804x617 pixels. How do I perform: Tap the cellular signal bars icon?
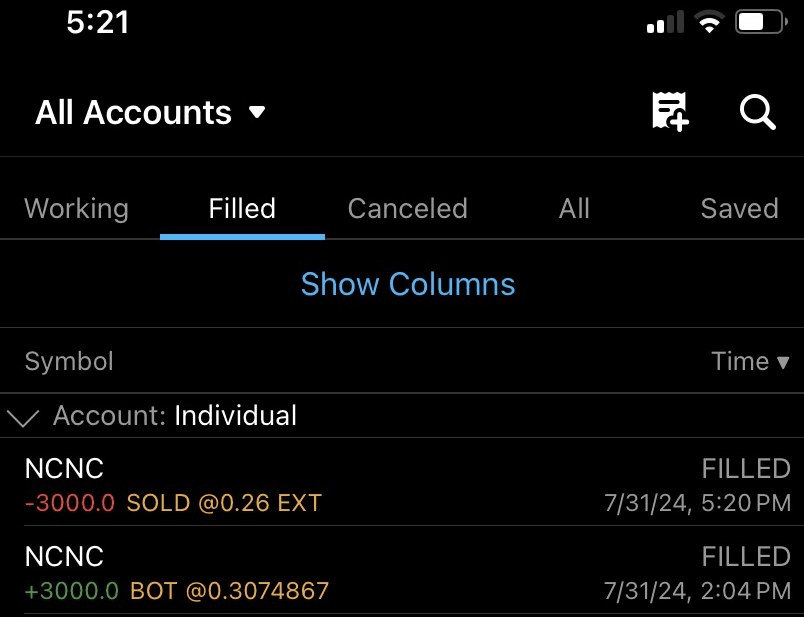[665, 23]
